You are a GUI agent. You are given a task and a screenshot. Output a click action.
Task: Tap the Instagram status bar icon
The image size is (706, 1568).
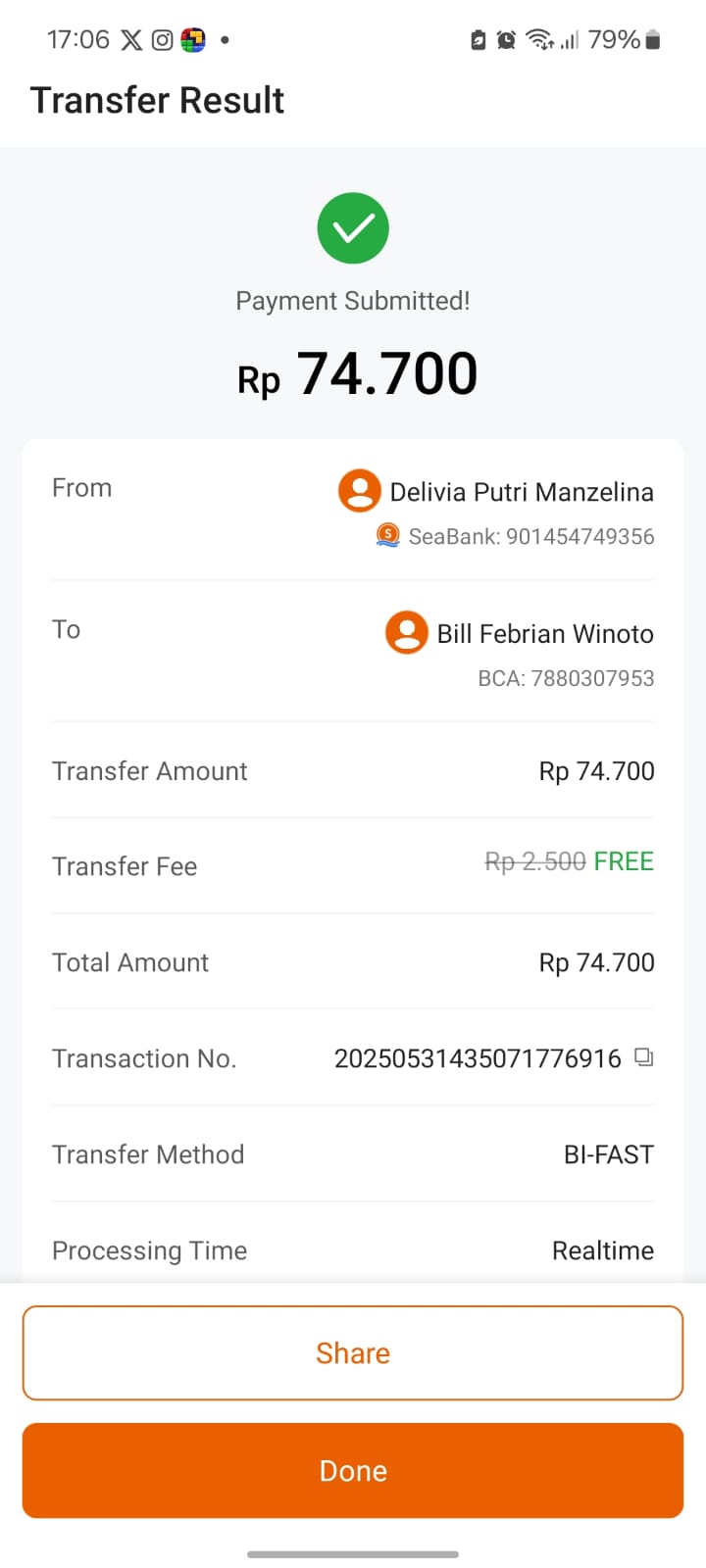pos(162,40)
